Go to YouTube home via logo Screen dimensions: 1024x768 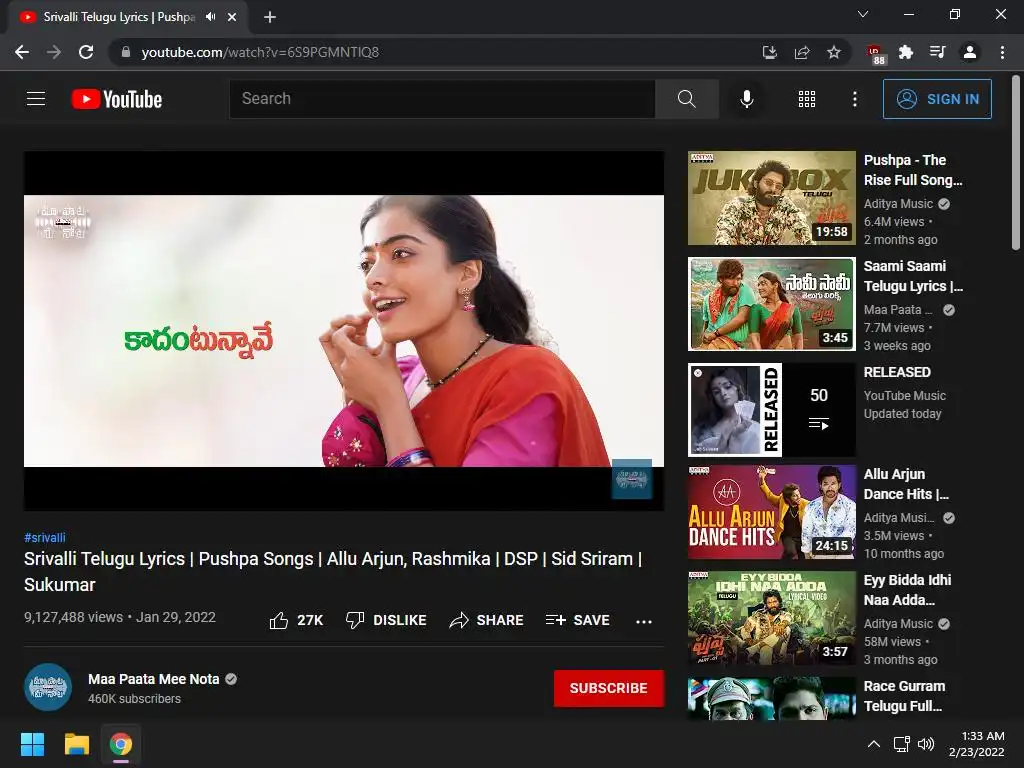coord(117,99)
